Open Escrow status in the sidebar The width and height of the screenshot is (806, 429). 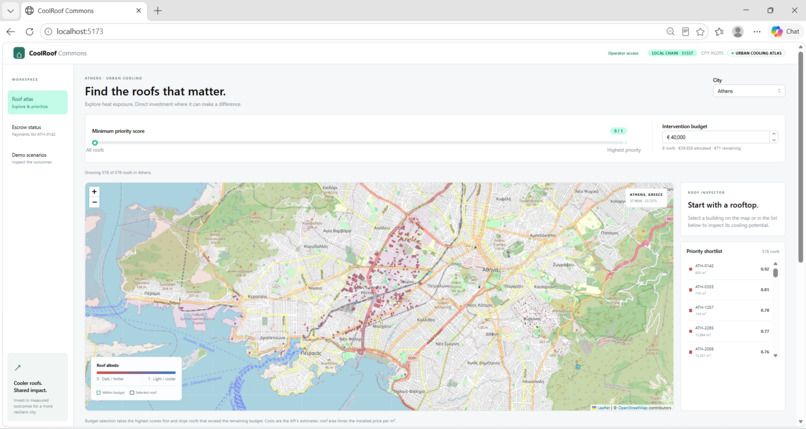tap(38, 130)
